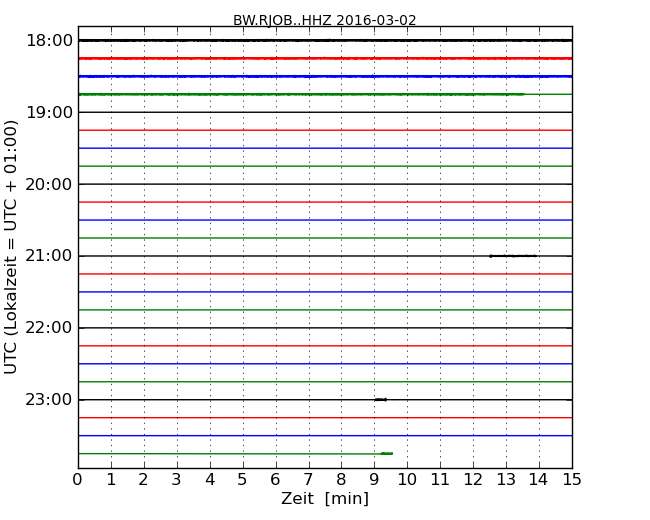Click the thick blue seismogram trace
Viewport: 650px width, 520px height.
(x=325, y=76)
